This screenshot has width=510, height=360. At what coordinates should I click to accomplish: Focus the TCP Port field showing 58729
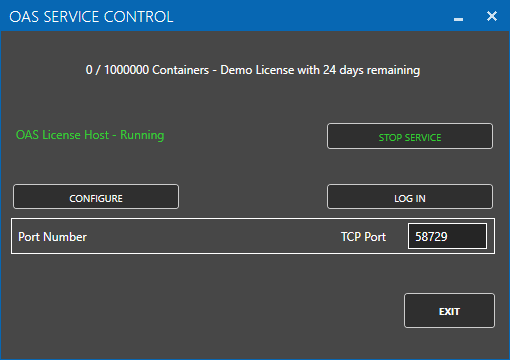click(x=447, y=236)
